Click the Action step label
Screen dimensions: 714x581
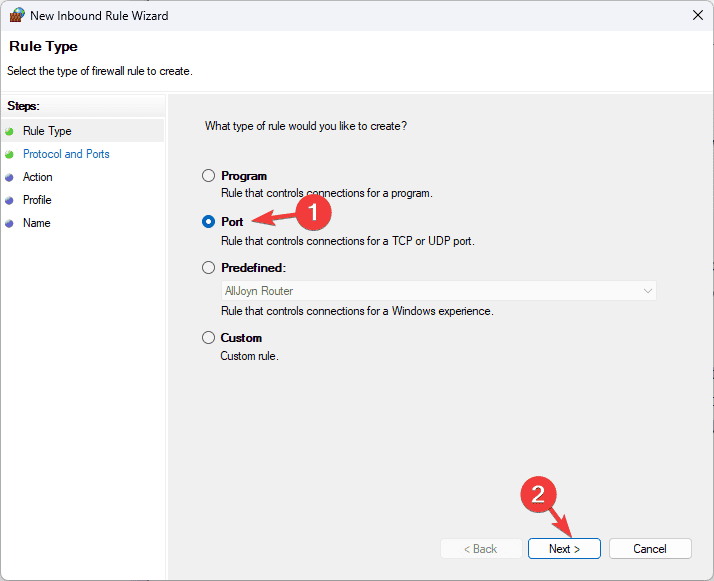tap(38, 177)
